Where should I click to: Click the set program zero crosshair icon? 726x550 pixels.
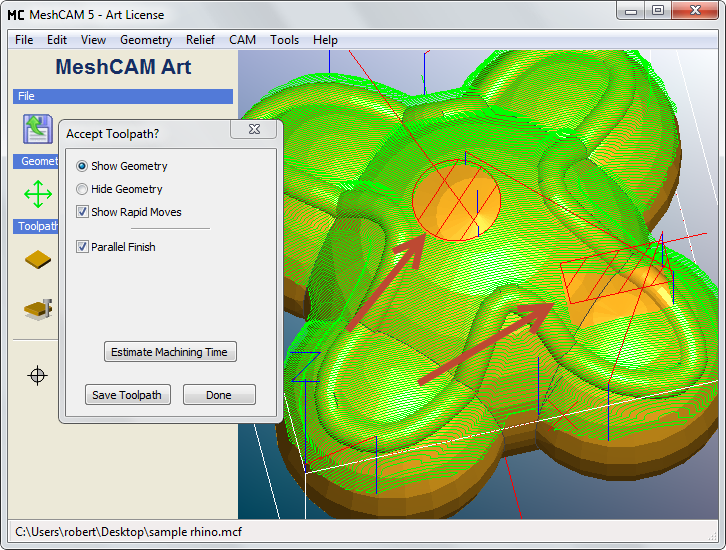pos(38,375)
